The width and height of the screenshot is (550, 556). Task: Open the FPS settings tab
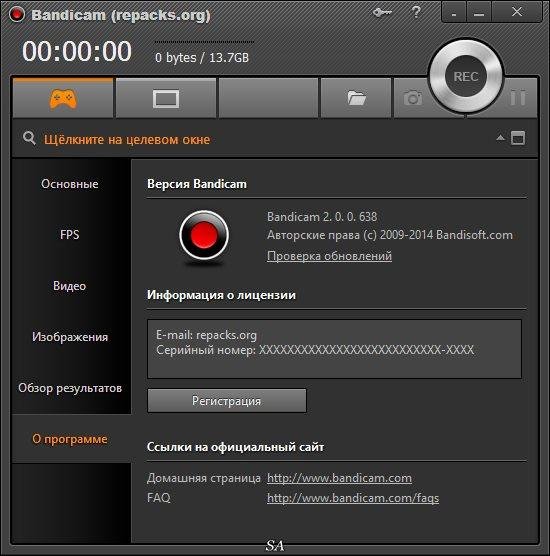click(x=70, y=235)
